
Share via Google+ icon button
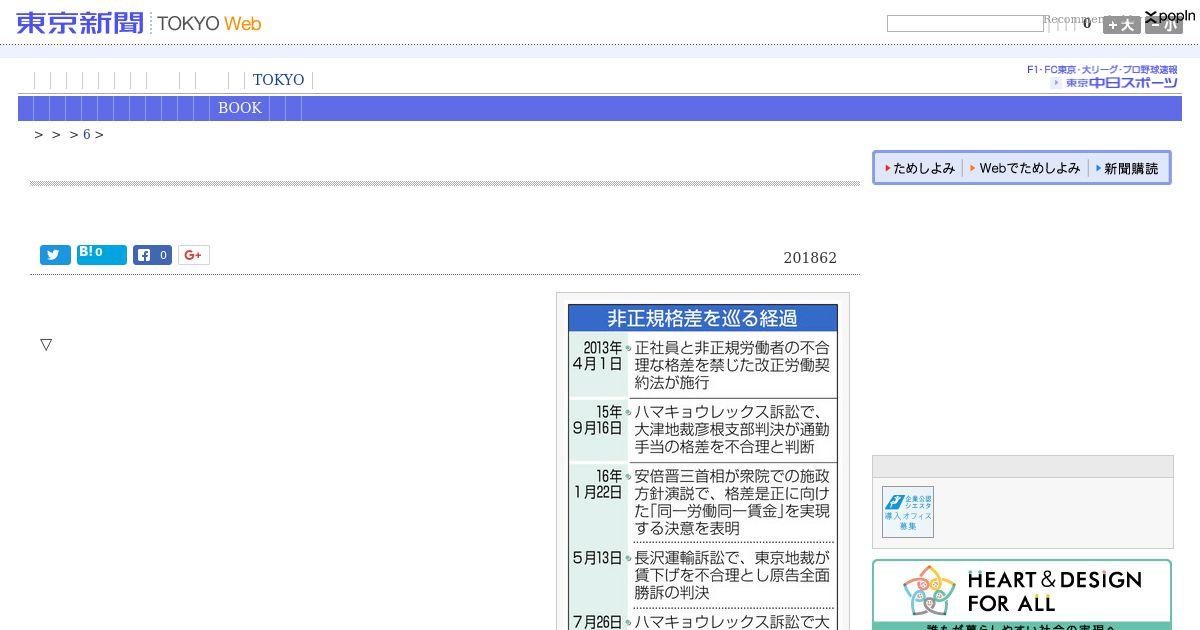click(x=194, y=255)
